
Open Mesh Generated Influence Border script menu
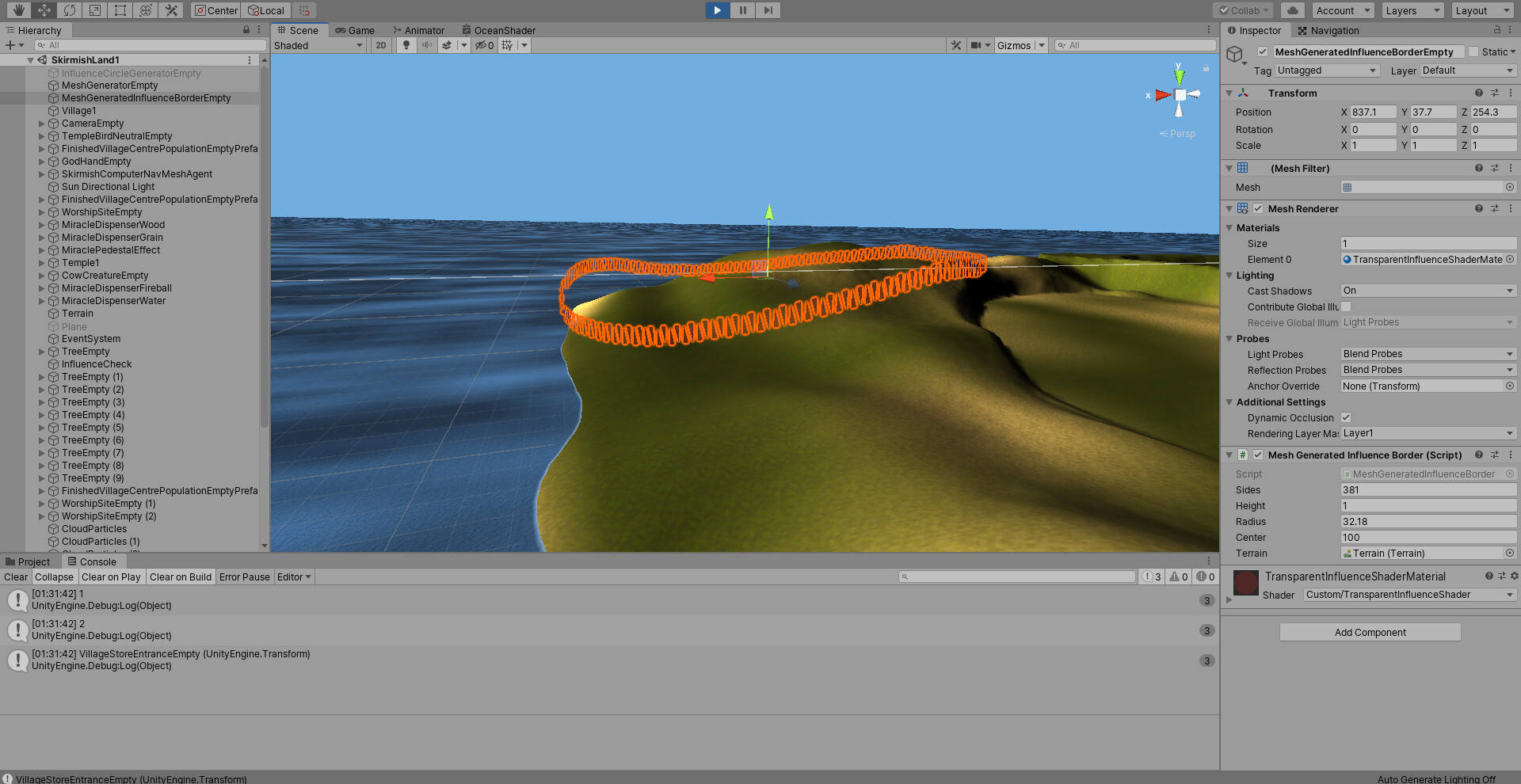[x=1511, y=455]
